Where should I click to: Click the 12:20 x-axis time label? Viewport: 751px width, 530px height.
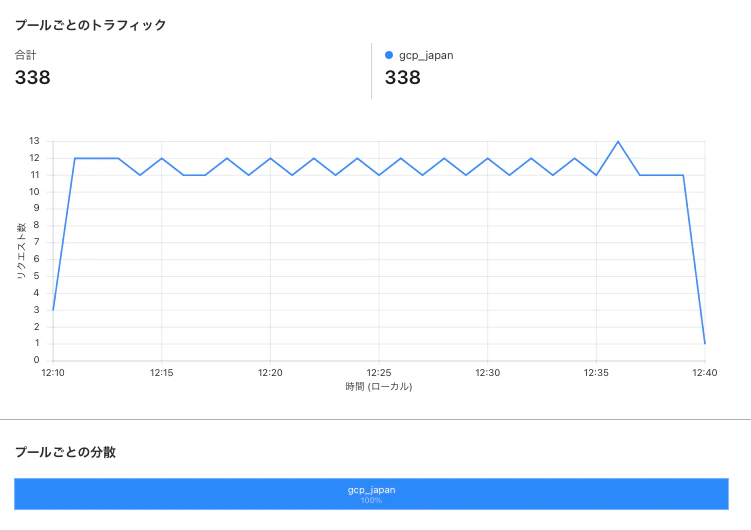(x=270, y=372)
